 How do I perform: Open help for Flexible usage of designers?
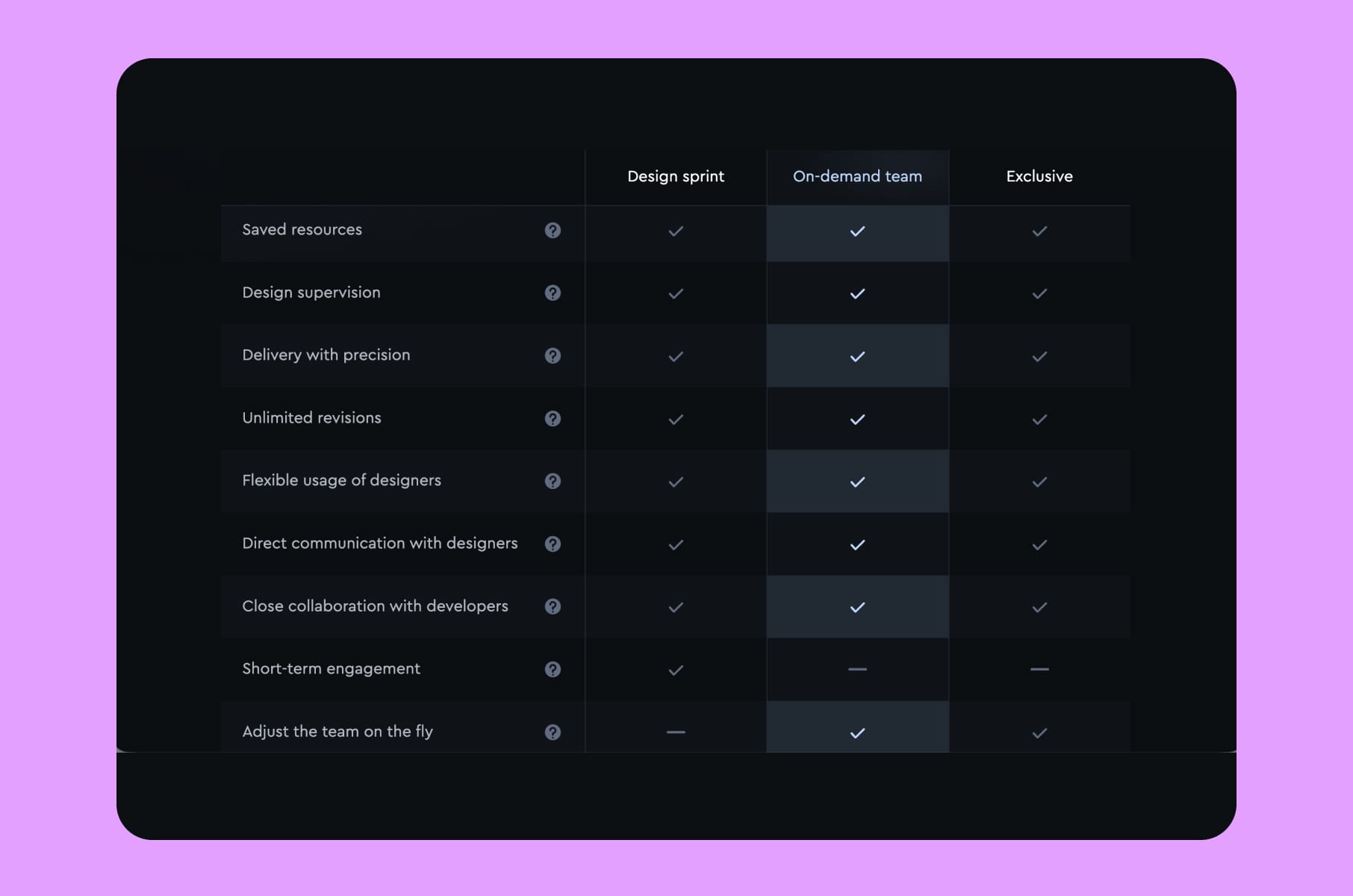553,482
